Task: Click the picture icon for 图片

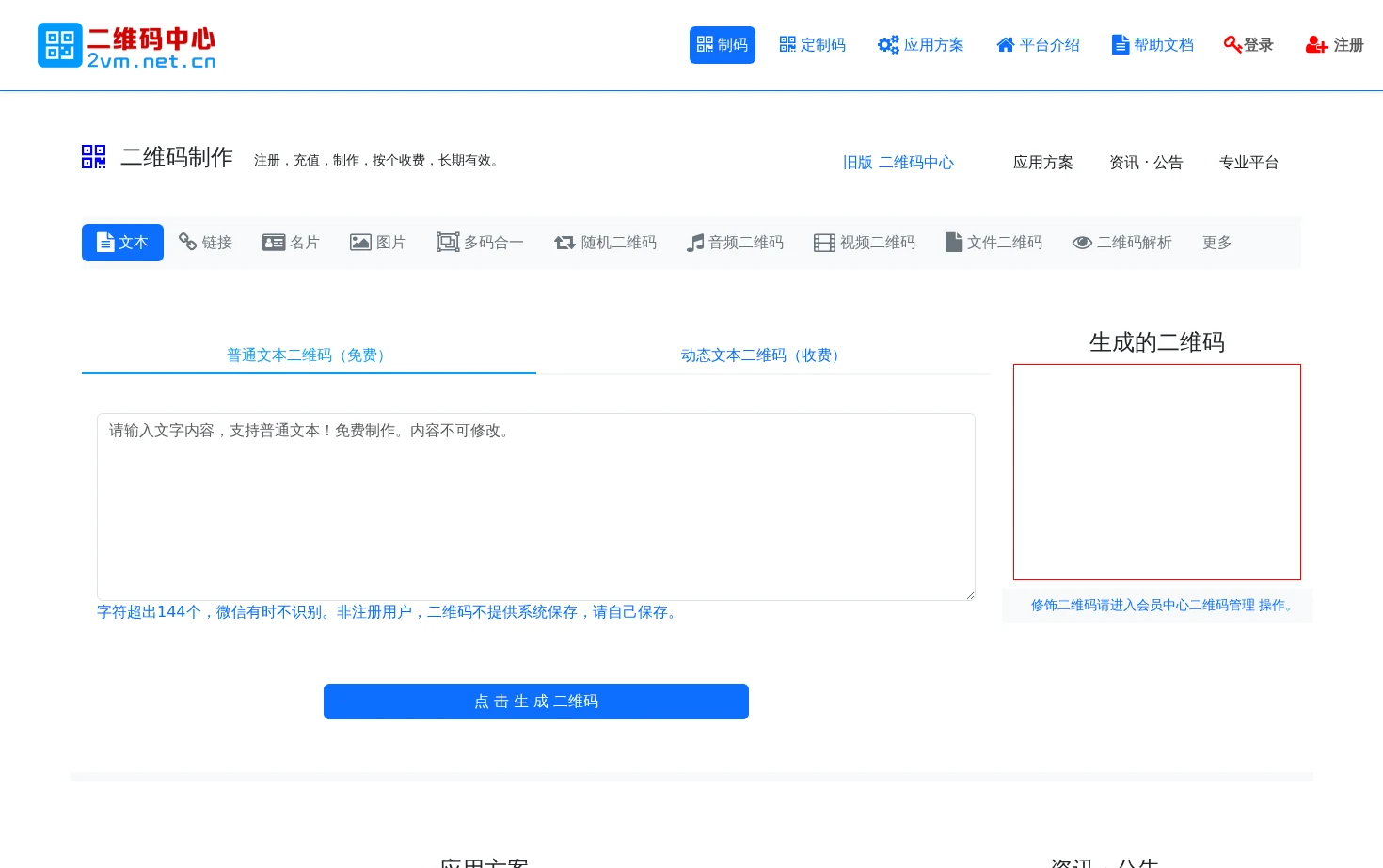Action: 360,243
